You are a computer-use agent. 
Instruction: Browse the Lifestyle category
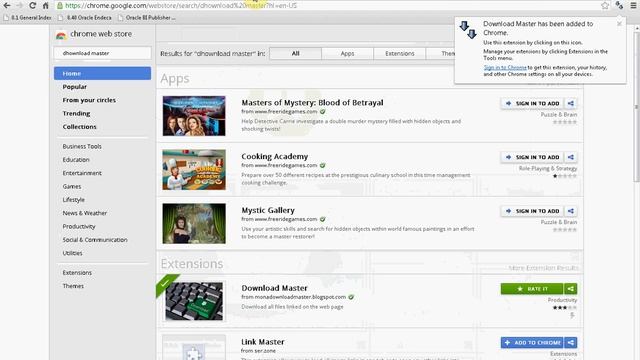point(73,200)
